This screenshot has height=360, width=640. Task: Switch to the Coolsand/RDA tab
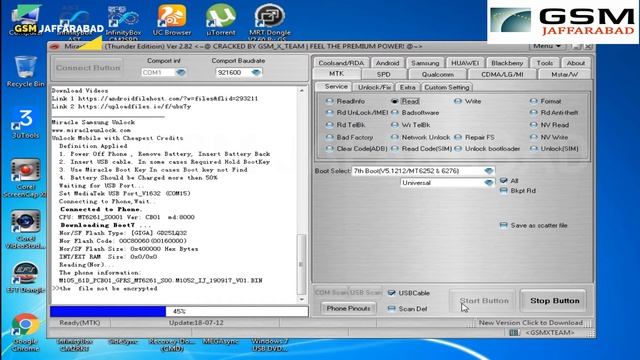click(x=341, y=63)
